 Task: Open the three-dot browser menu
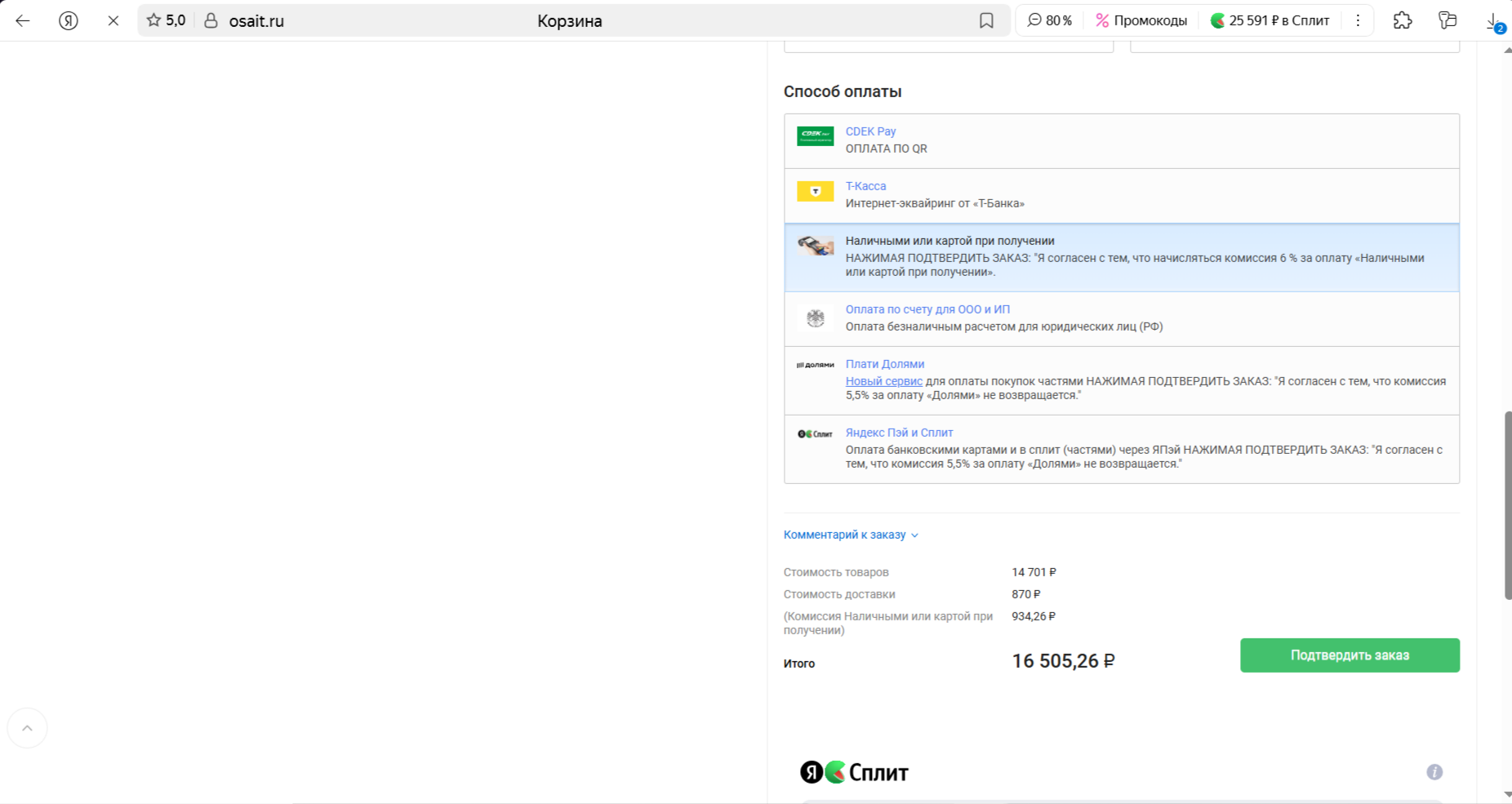tap(1358, 21)
